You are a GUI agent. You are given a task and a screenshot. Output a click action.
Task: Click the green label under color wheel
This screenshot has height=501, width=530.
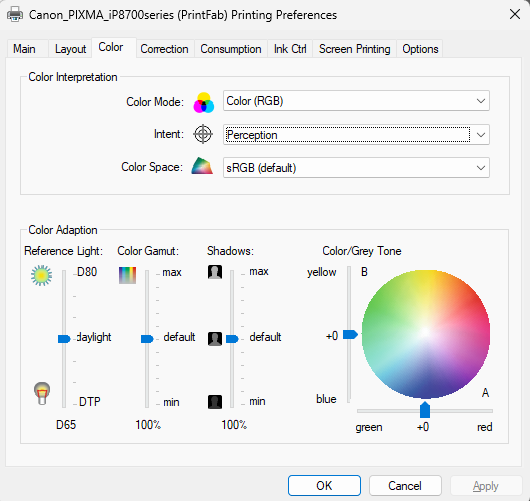369,428
